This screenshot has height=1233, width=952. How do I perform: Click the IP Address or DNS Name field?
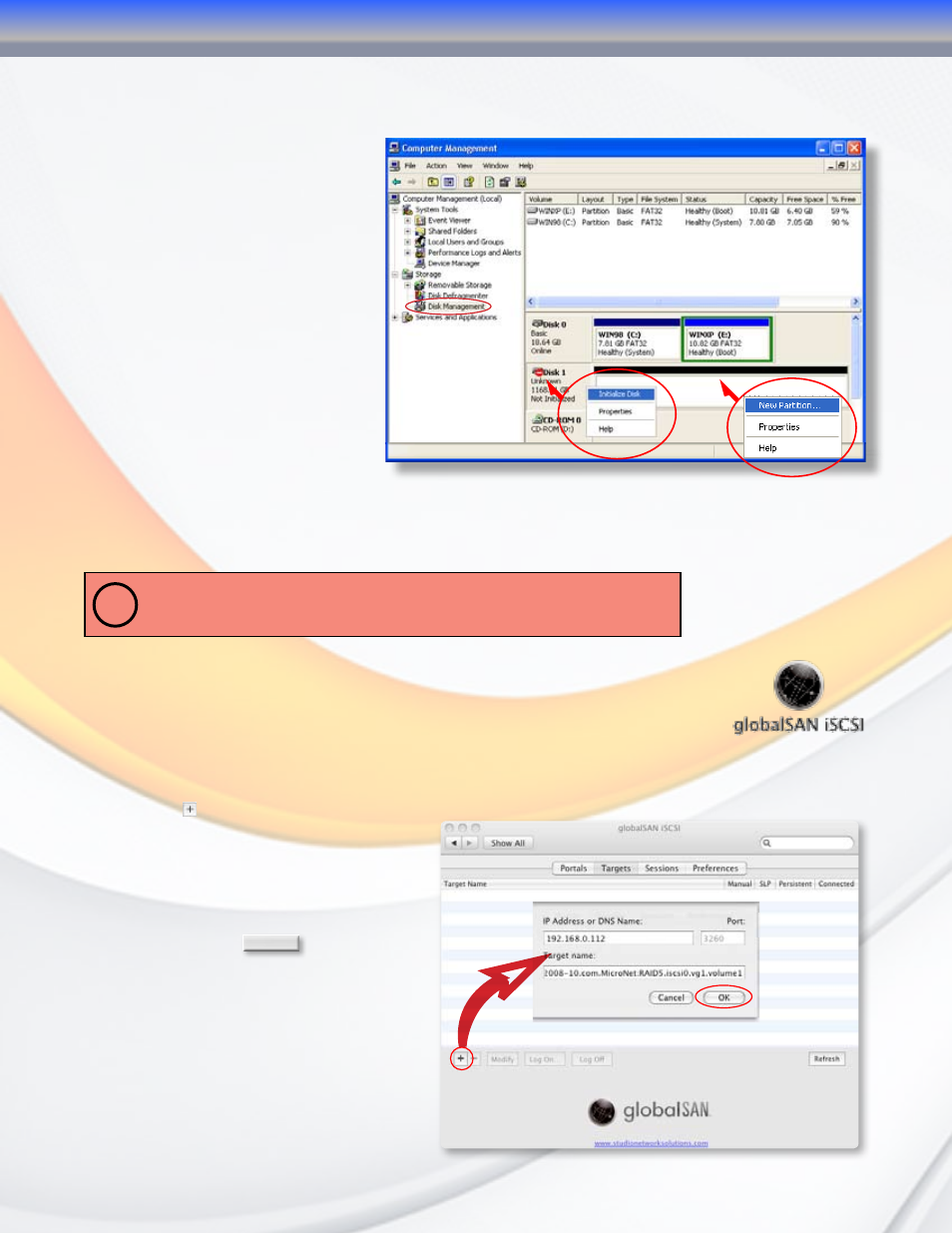(x=618, y=938)
